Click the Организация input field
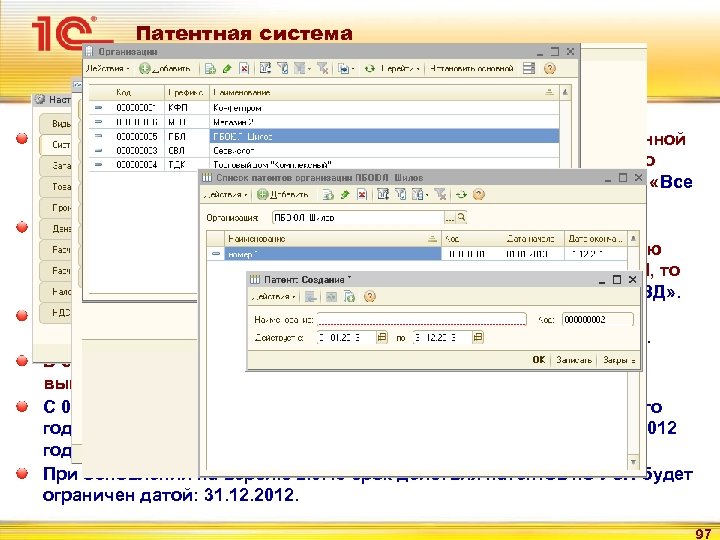Image resolution: width=720 pixels, height=540 pixels. point(358,218)
